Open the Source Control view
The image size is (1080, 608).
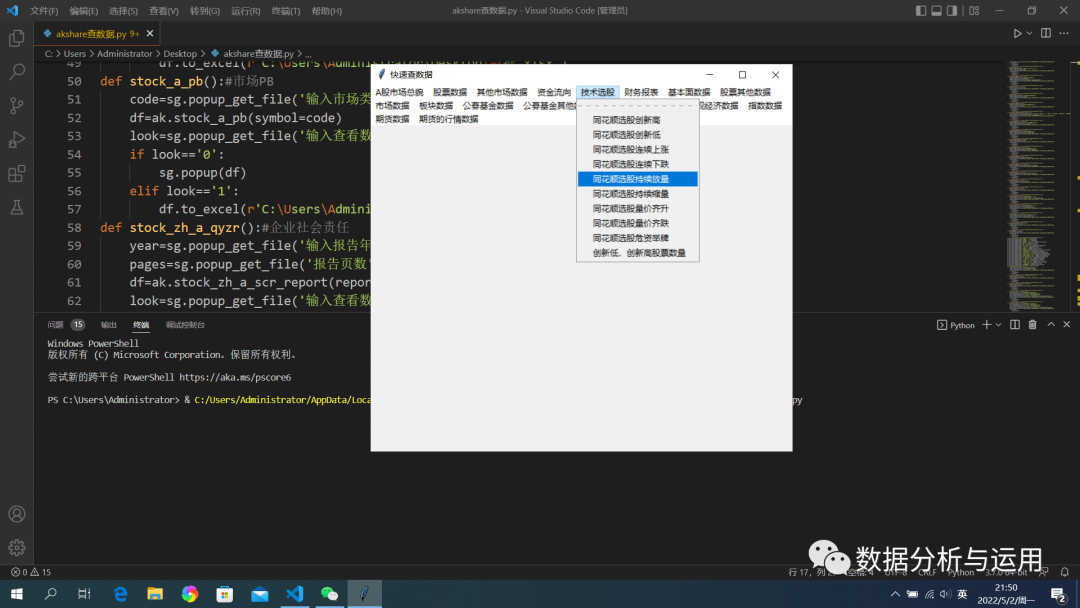(17, 105)
